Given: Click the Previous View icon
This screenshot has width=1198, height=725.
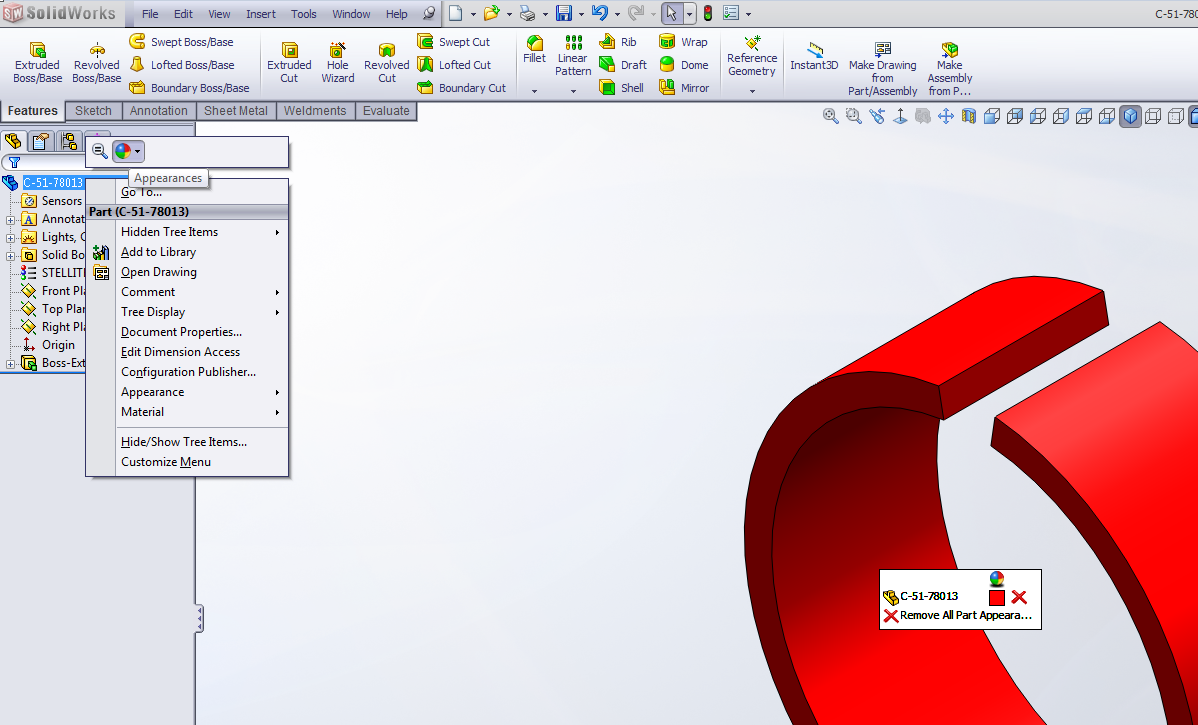Looking at the screenshot, I should 877,116.
